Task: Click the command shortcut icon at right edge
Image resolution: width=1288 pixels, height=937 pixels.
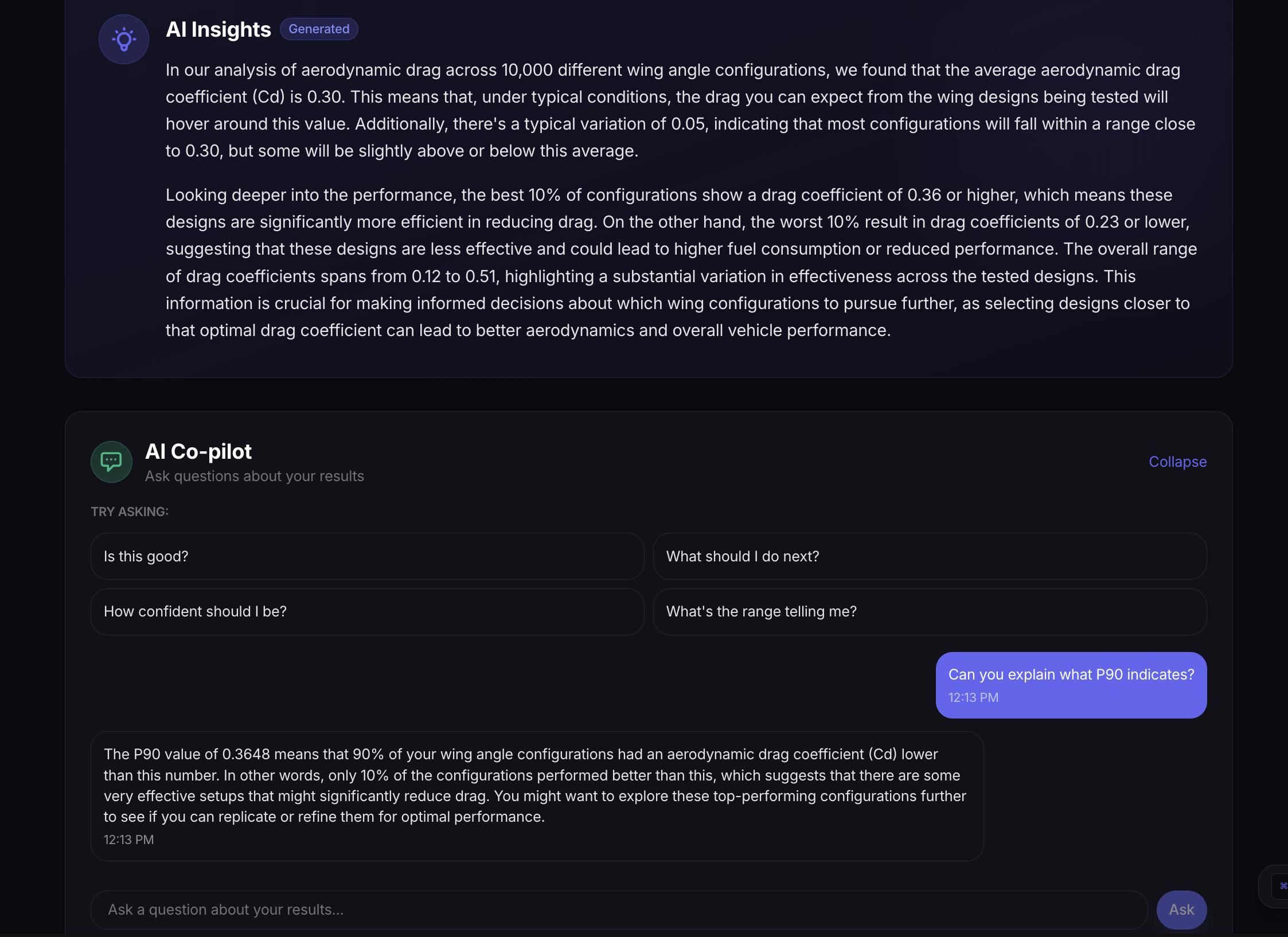Action: point(1282,886)
